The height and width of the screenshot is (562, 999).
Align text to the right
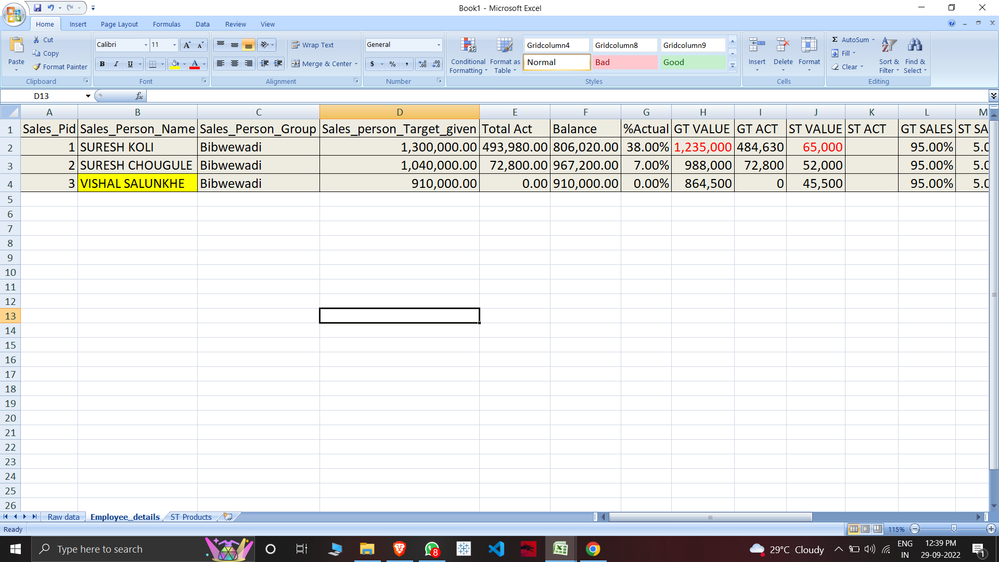[x=248, y=64]
